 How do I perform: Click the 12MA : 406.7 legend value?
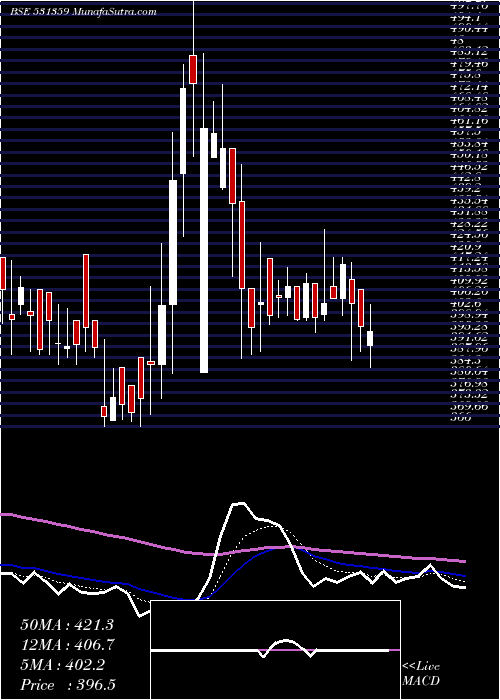click(67, 645)
